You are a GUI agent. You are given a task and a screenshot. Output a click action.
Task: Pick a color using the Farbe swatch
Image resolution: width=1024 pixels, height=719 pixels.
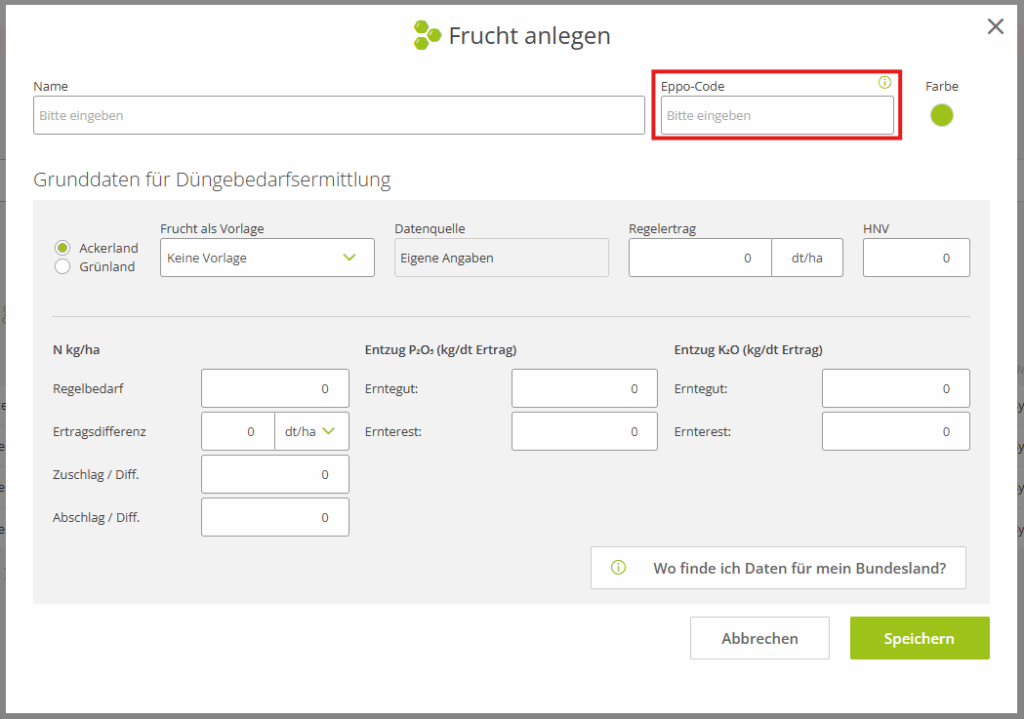pyautogui.click(x=941, y=116)
